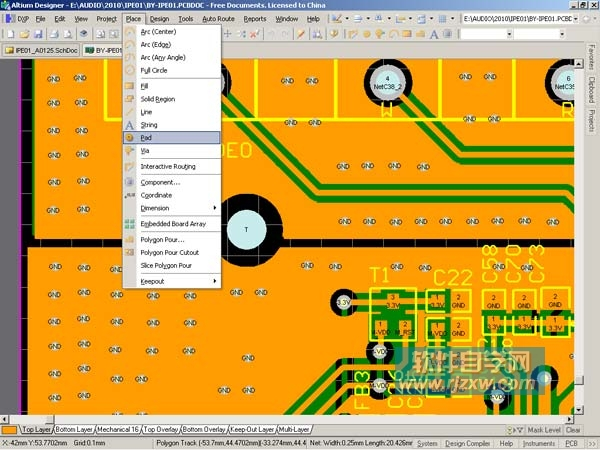Click the red Clear filter icon
The image size is (600, 450).
point(254,34)
